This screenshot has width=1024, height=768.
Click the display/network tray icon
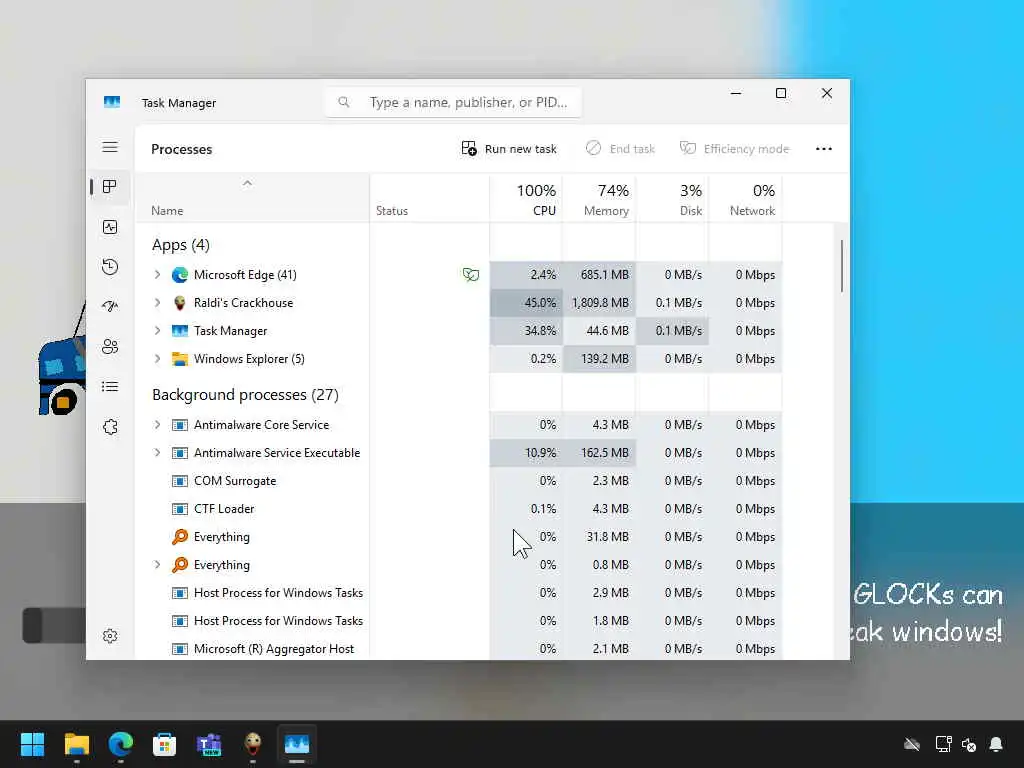click(x=943, y=744)
